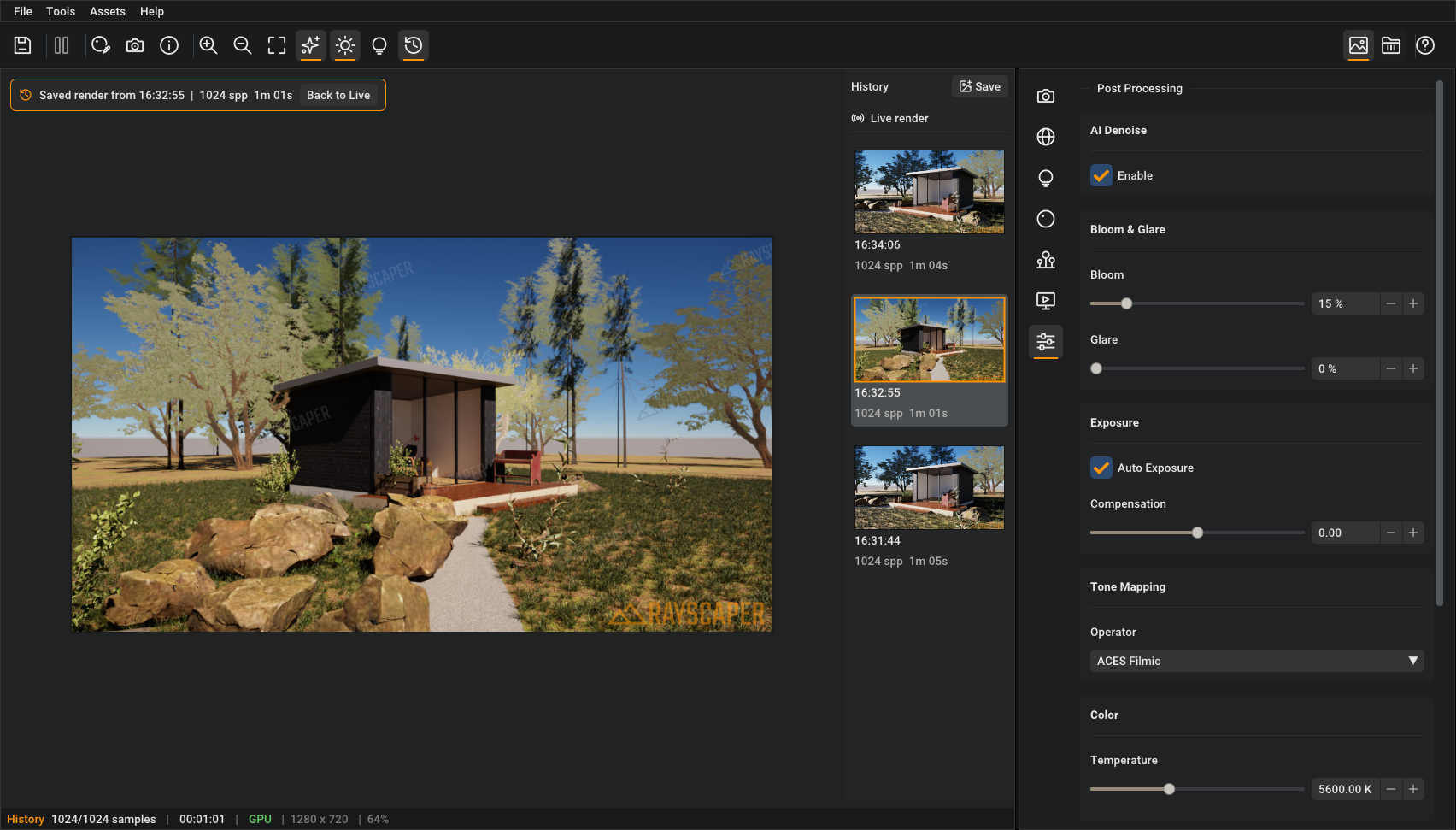The image size is (1456, 830).
Task: Show the image view panel icon
Action: click(1359, 45)
